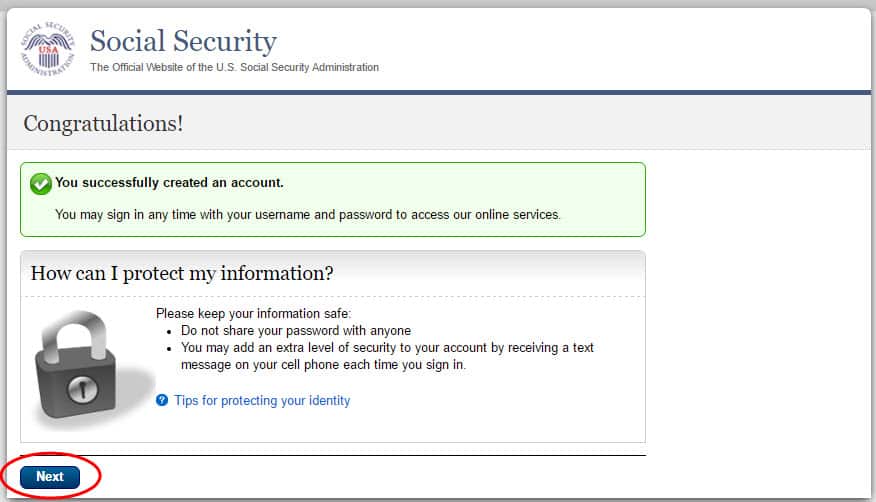Click the keyhole on the padlock
The width and height of the screenshot is (876, 502).
click(x=84, y=386)
